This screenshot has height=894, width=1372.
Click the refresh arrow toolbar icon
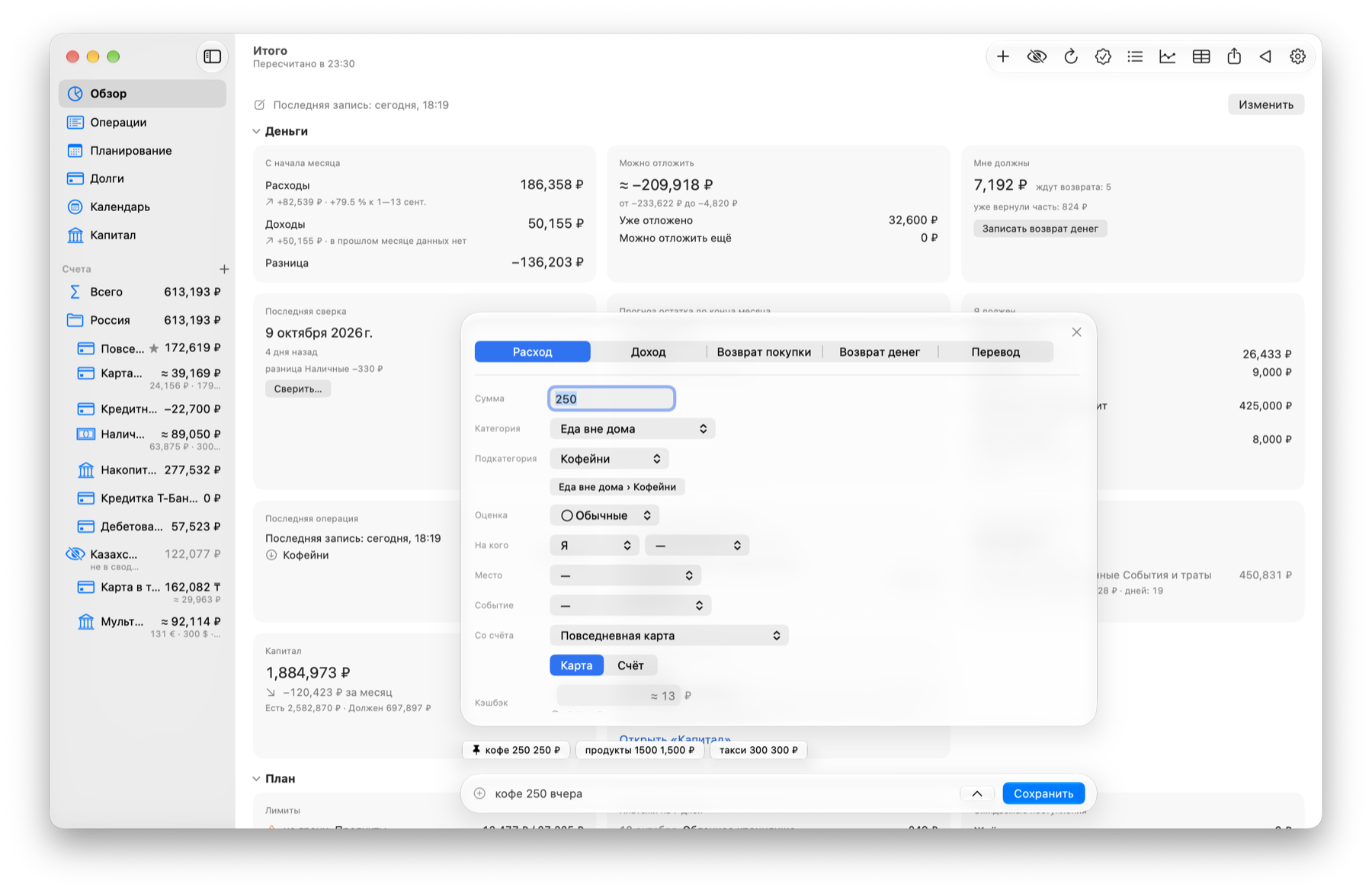point(1070,56)
